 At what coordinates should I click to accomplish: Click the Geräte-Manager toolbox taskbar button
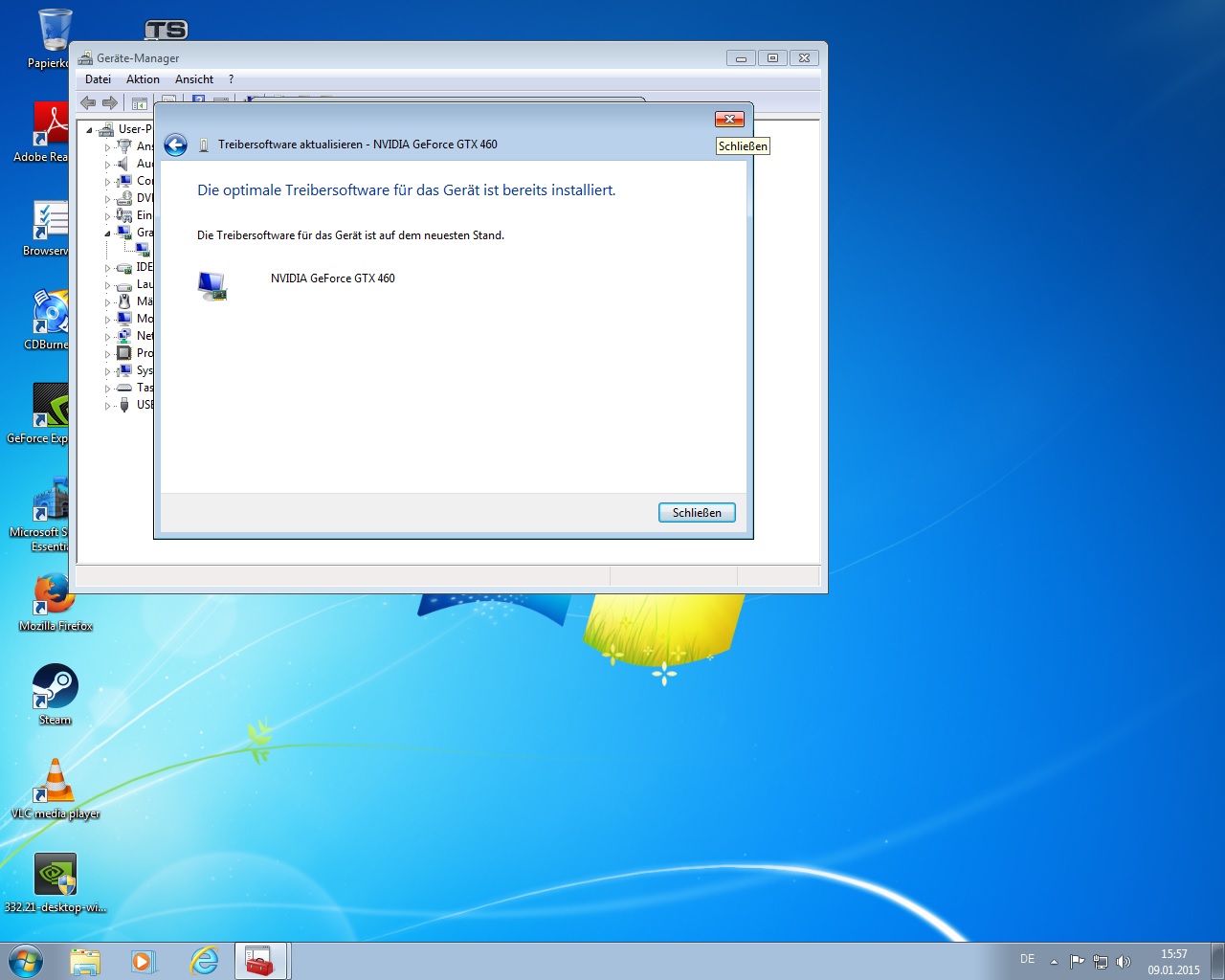(x=260, y=961)
